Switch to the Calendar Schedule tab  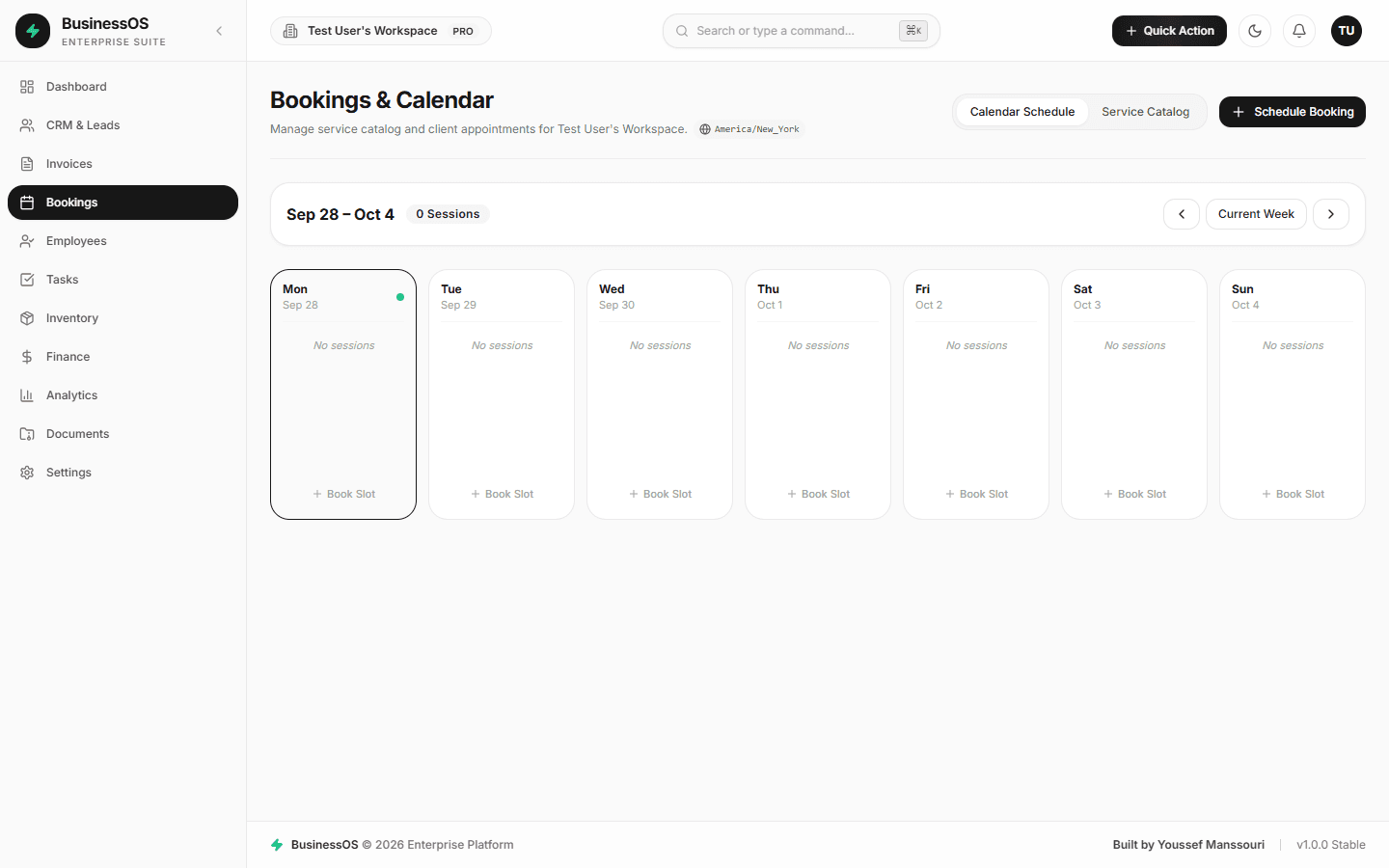pos(1022,112)
